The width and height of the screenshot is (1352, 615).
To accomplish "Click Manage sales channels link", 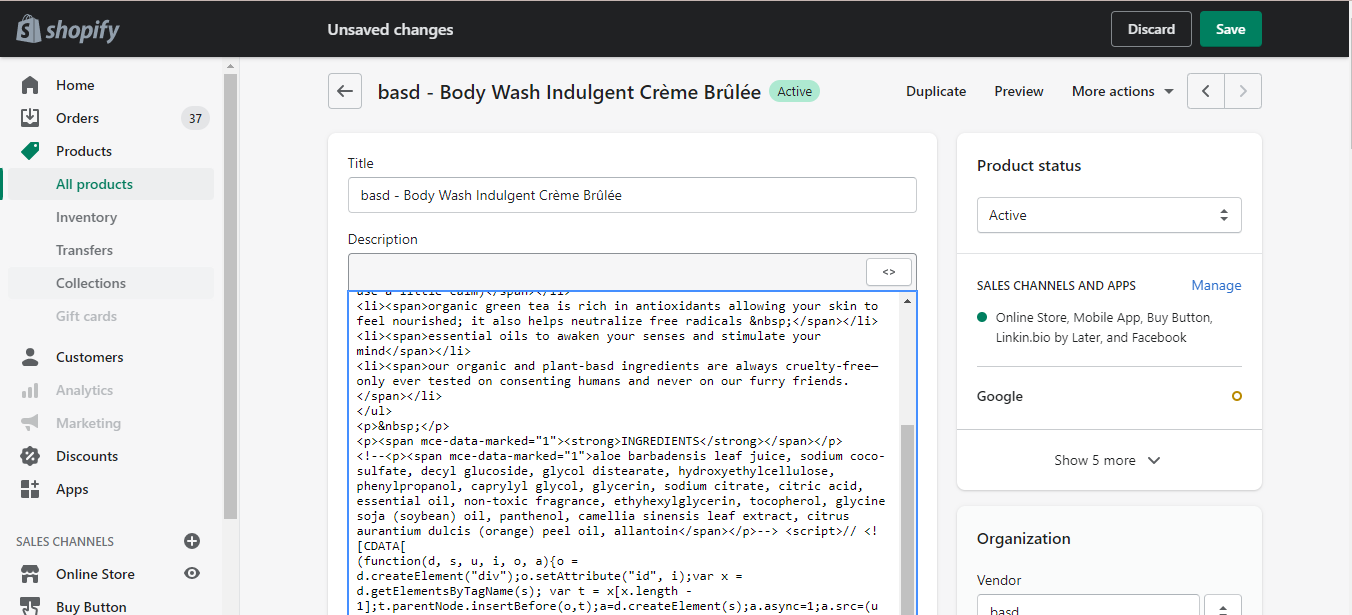I will click(x=1216, y=285).
